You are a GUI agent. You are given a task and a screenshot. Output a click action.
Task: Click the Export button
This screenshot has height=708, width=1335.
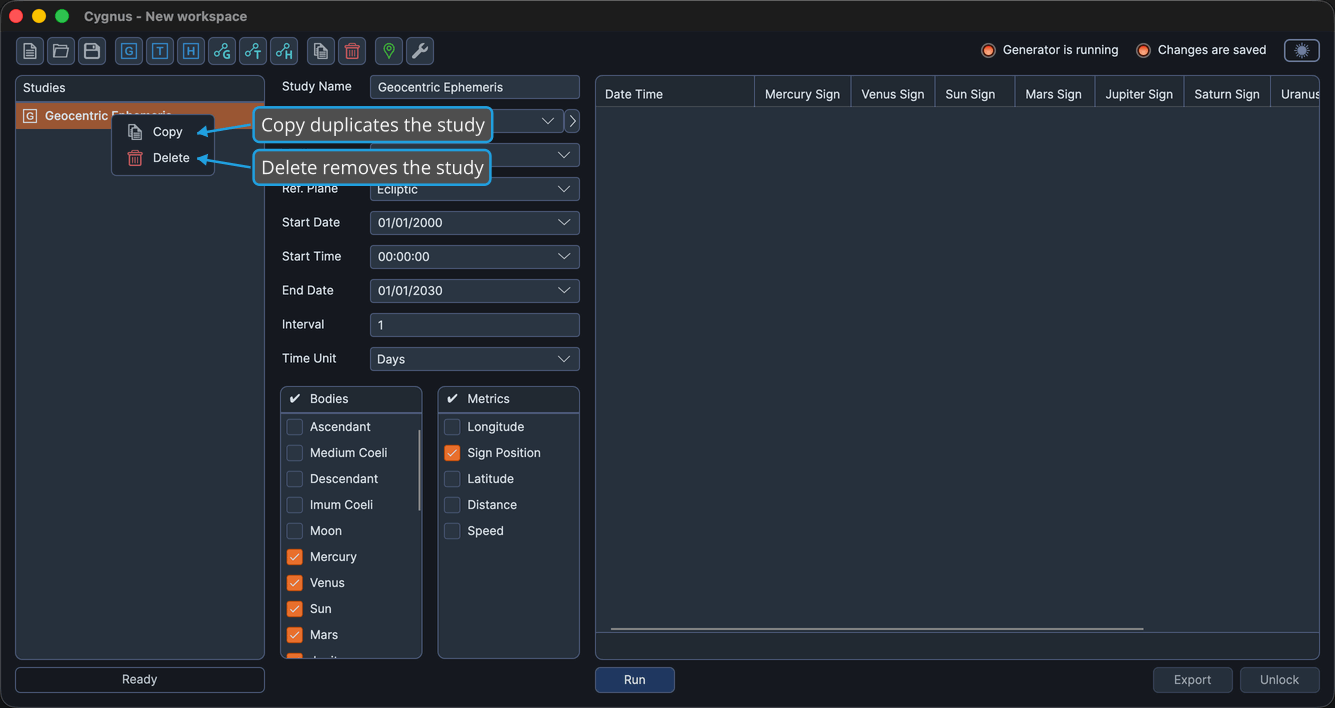(1192, 680)
